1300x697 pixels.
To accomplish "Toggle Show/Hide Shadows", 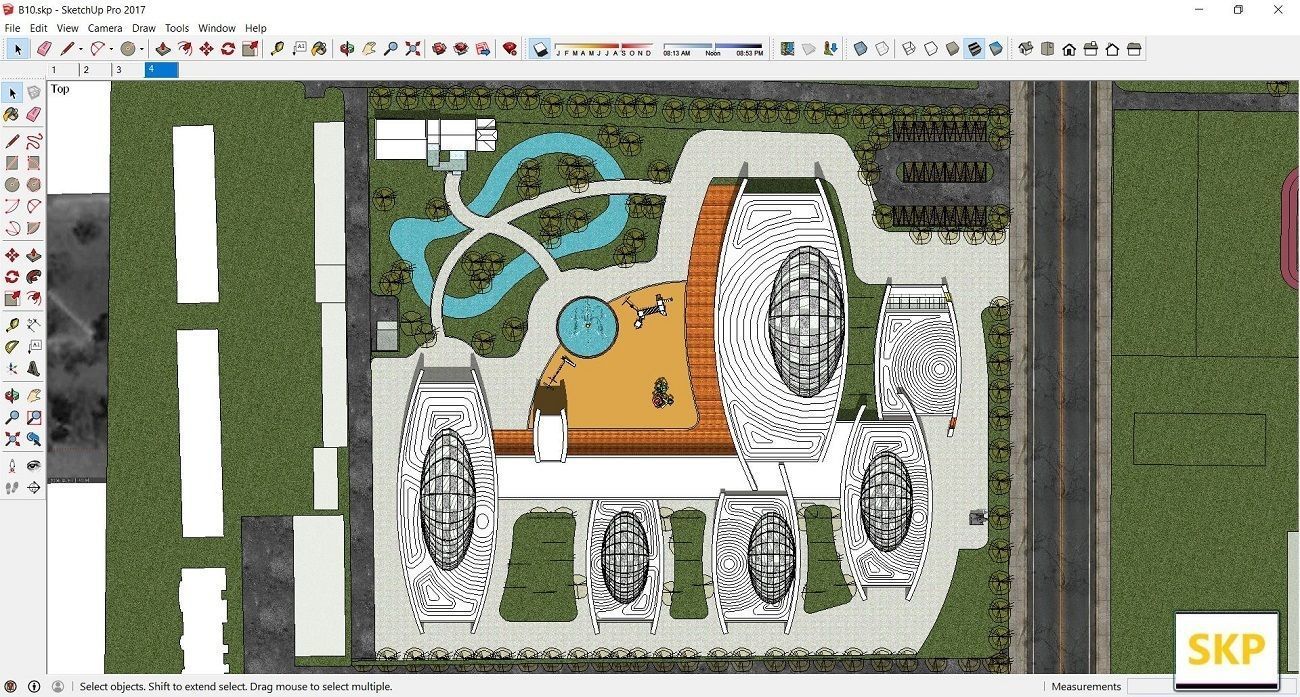I will point(540,48).
